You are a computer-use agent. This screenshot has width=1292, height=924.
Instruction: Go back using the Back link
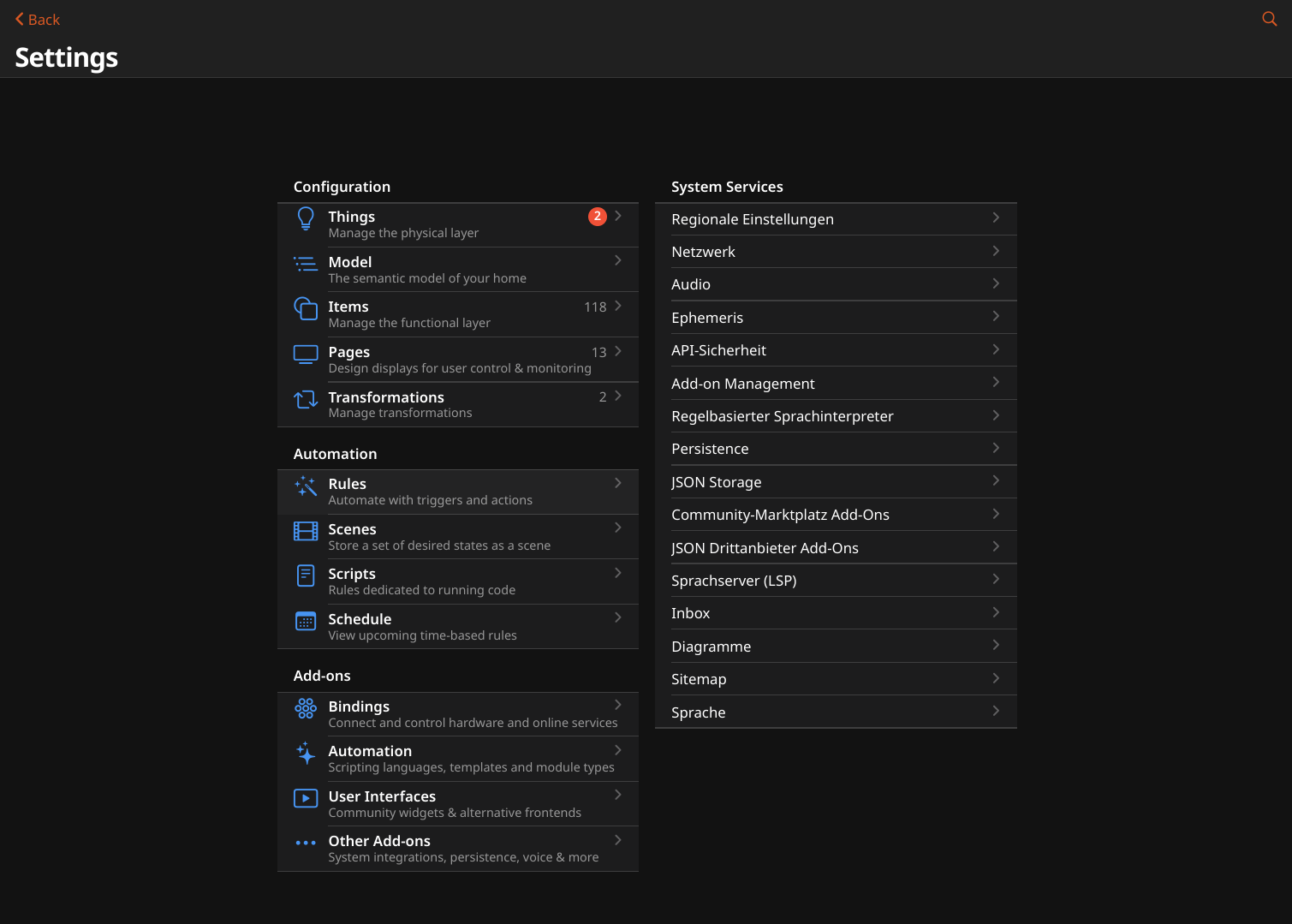point(38,20)
